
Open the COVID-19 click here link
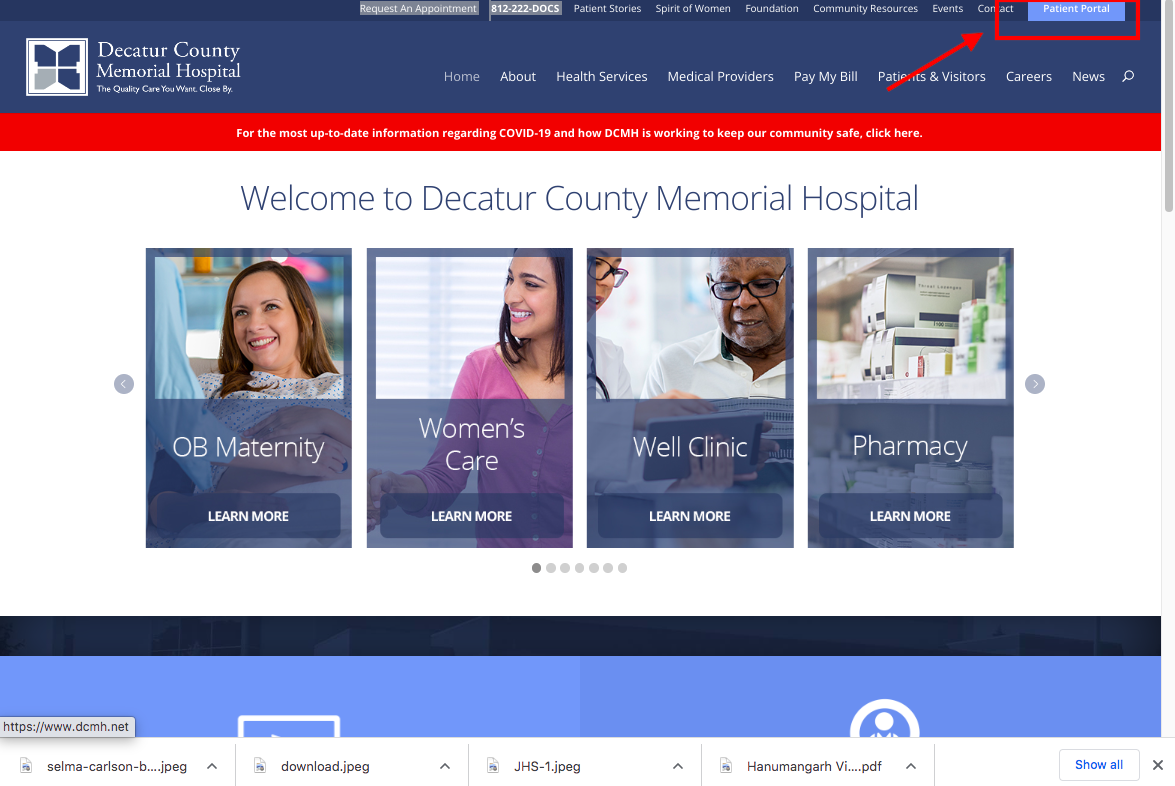click(892, 132)
